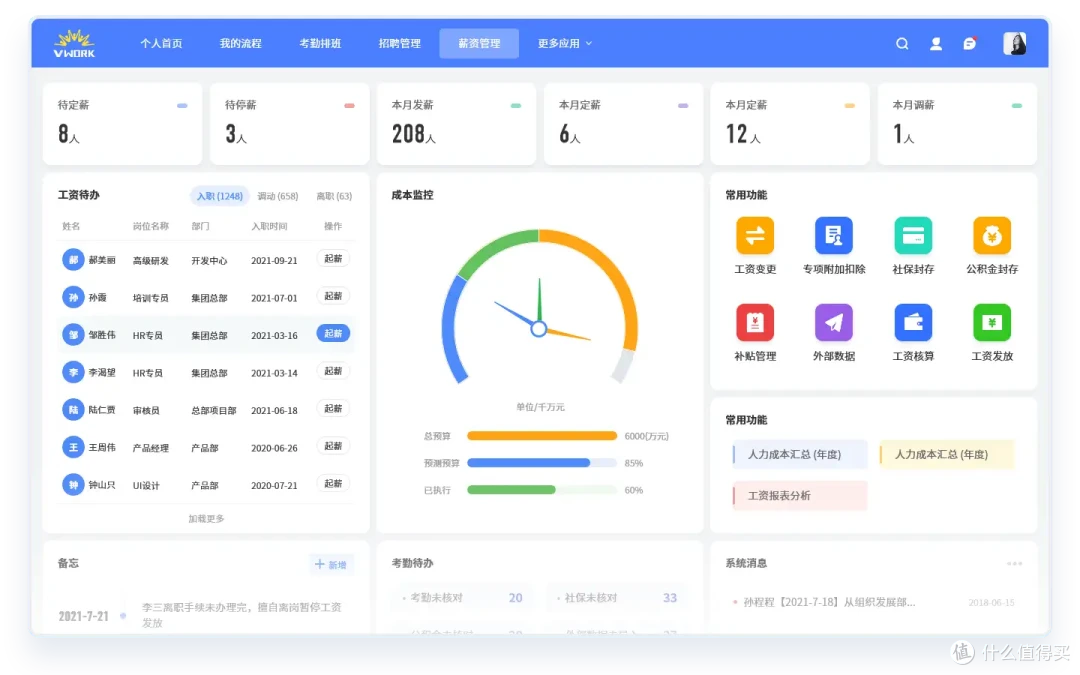Click 起薪 button for 钟山只
Image resolution: width=1080 pixels, height=675 pixels.
pyautogui.click(x=333, y=484)
